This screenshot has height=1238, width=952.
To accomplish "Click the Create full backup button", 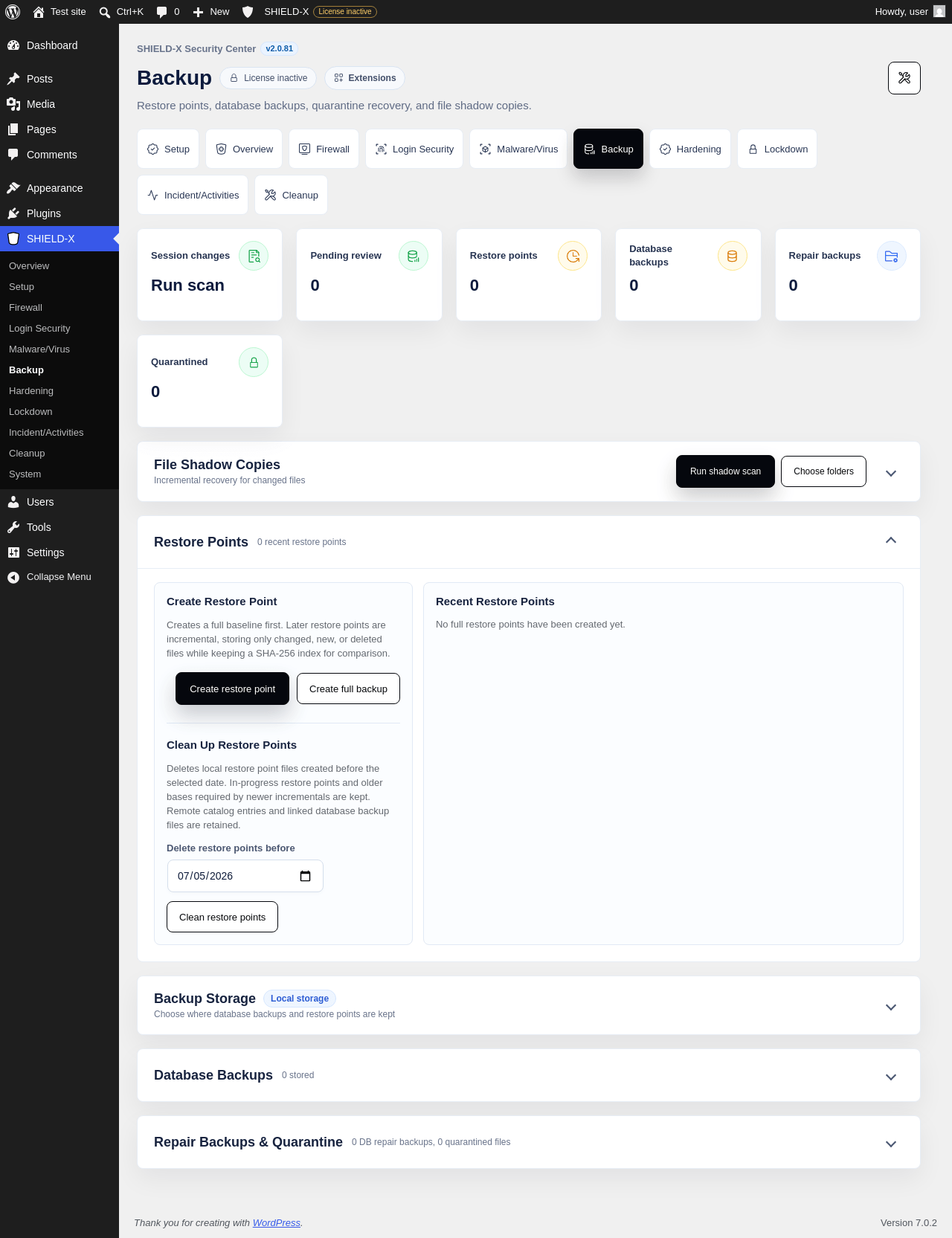I will point(348,689).
